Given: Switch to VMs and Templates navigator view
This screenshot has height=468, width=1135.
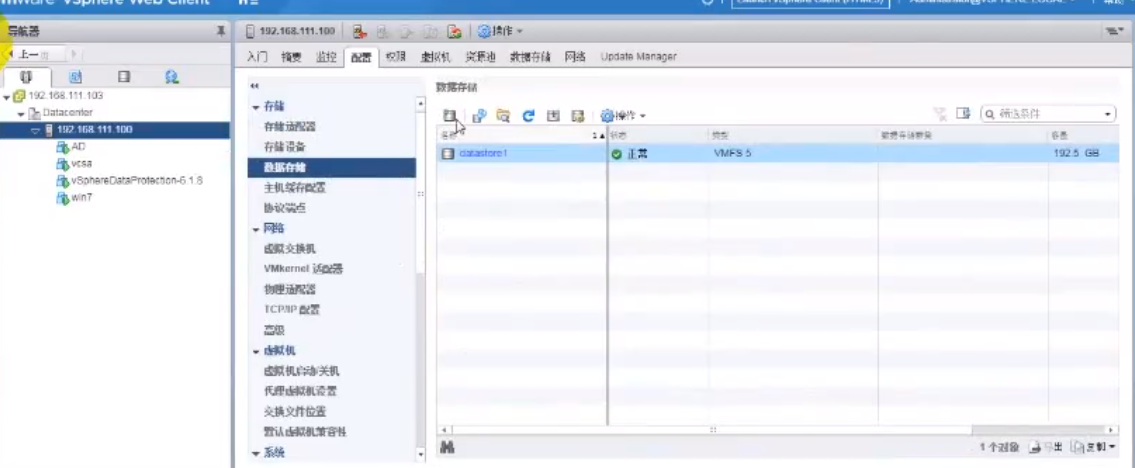Looking at the screenshot, I should click(x=75, y=77).
